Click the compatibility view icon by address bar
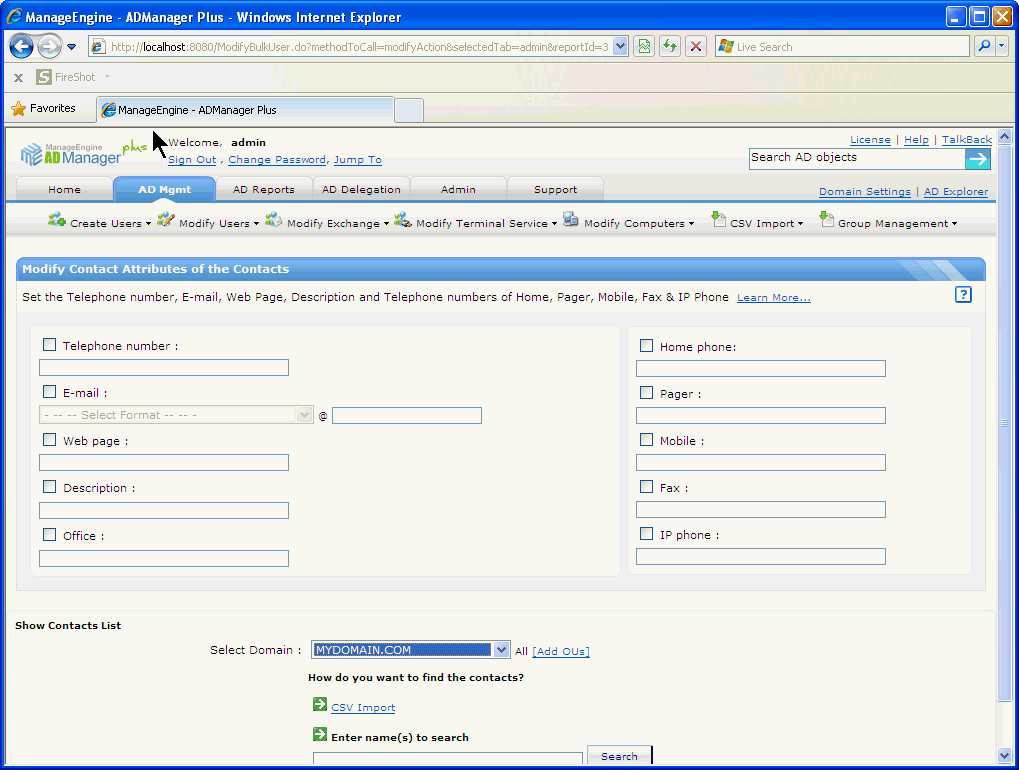This screenshot has width=1019, height=770. (644, 46)
